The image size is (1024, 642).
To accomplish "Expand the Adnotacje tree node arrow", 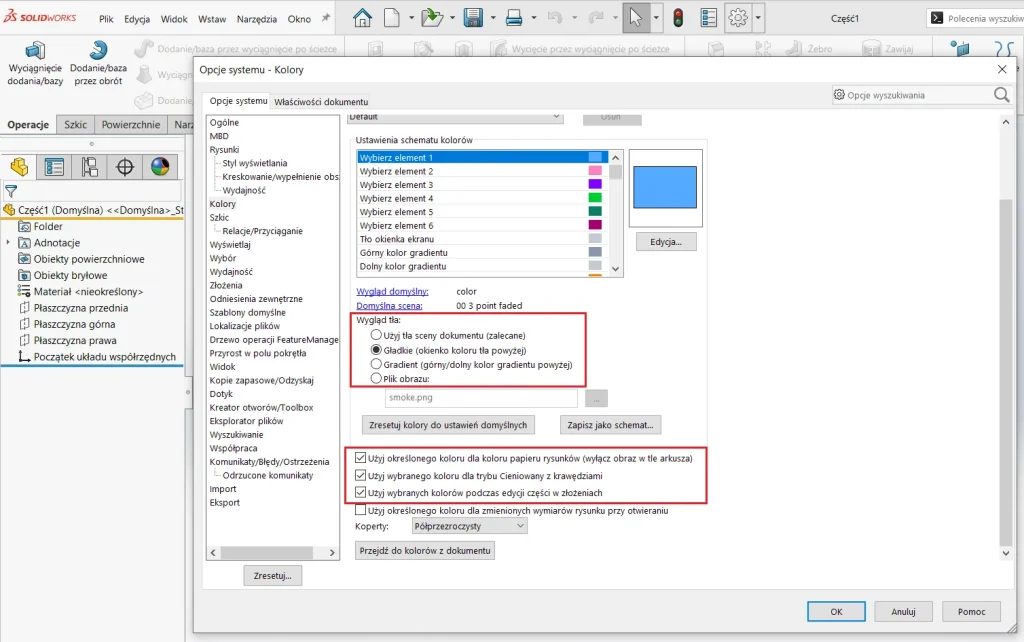I will (x=8, y=242).
